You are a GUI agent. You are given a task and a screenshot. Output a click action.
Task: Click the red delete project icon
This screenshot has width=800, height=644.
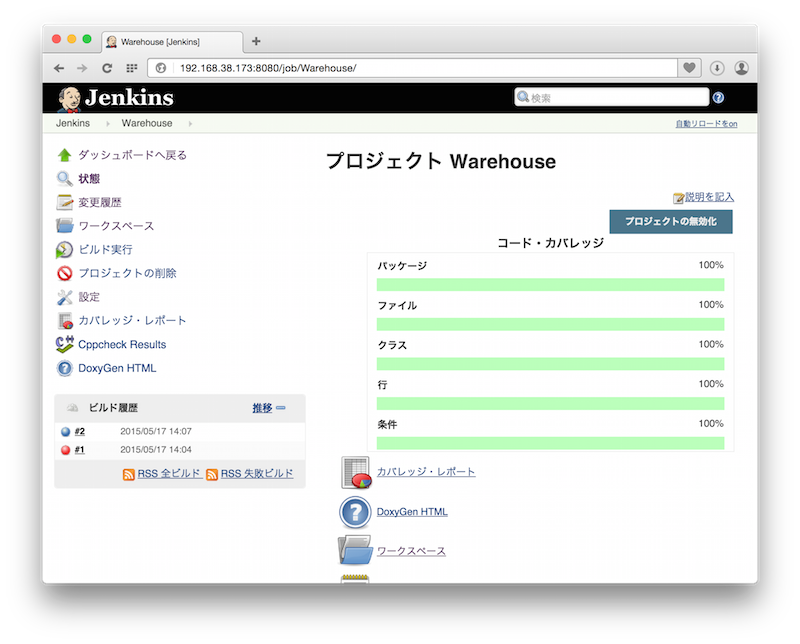point(65,273)
